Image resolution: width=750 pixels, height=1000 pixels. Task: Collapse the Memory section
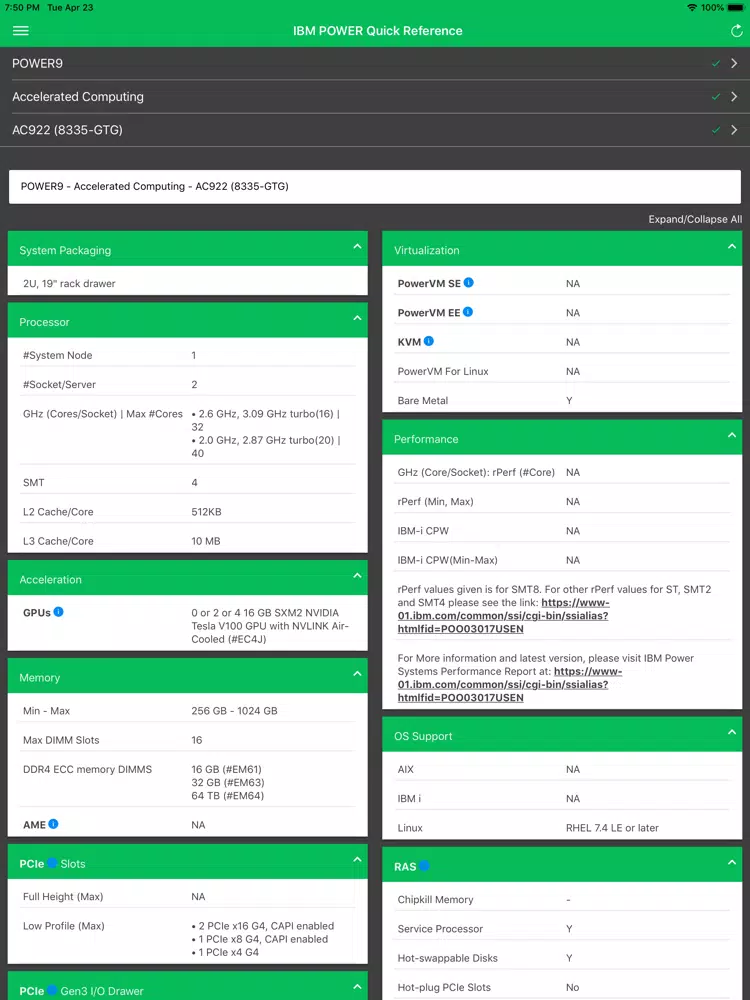357,674
